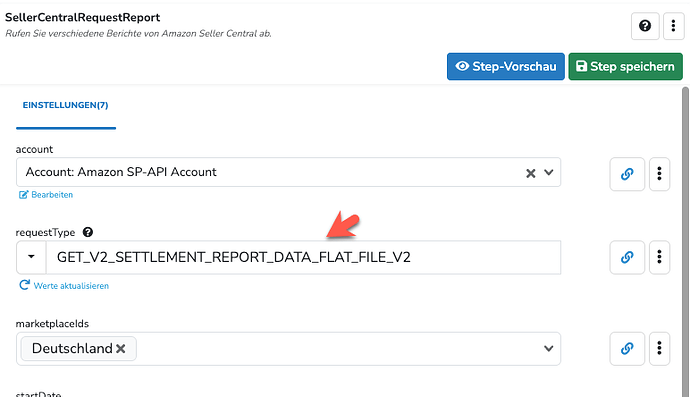Image resolution: width=690 pixels, height=397 pixels.
Task: Remove the Deutschland marketplace tag
Action: pyautogui.click(x=121, y=349)
